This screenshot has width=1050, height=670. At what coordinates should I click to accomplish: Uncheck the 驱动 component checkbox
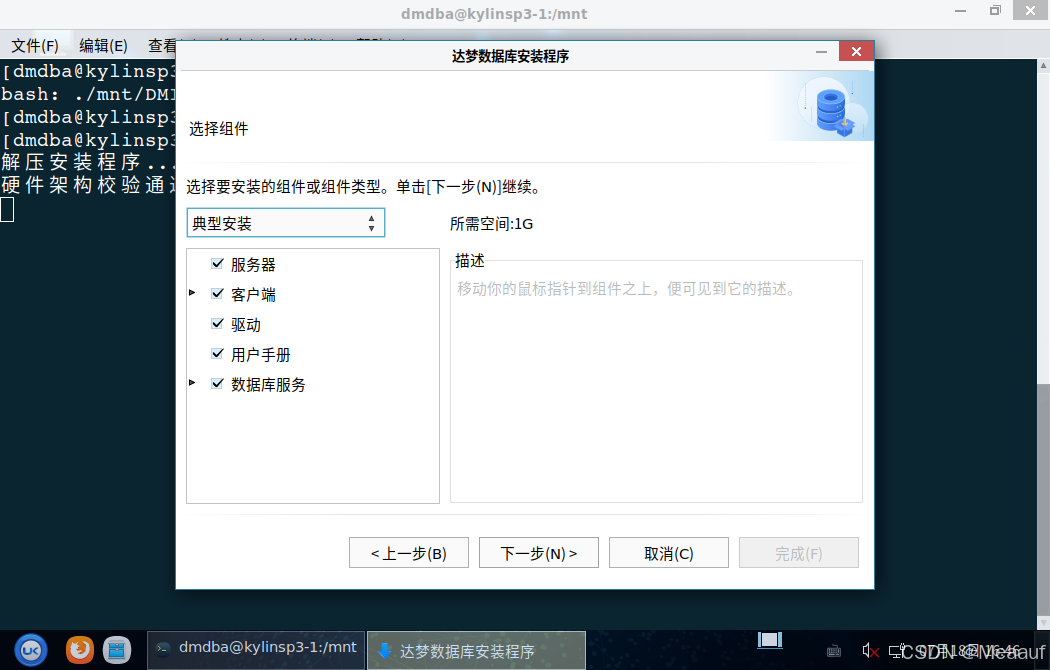pyautogui.click(x=217, y=323)
